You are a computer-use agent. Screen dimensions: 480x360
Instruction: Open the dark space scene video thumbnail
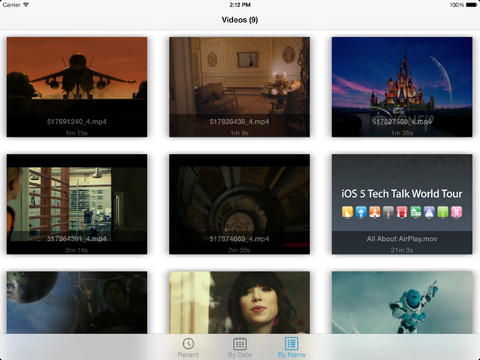click(x=77, y=302)
